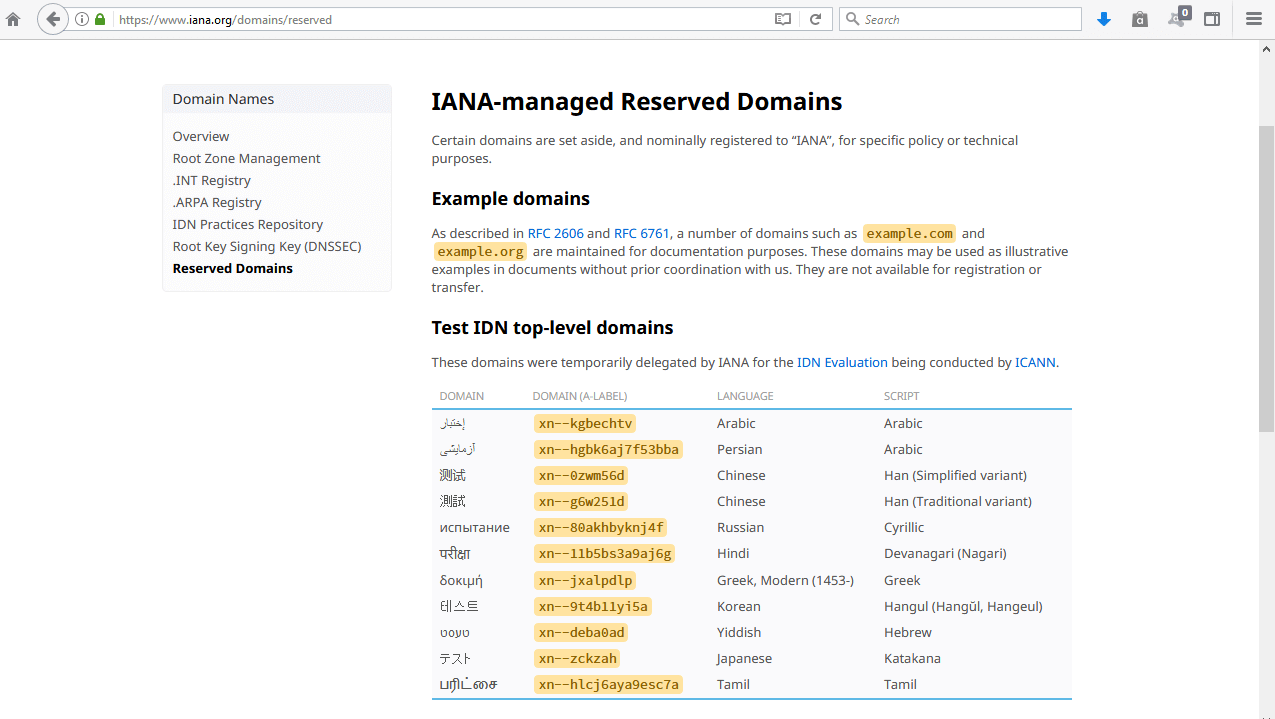Go to Root Zone Management
The image size is (1275, 719).
coord(247,158)
